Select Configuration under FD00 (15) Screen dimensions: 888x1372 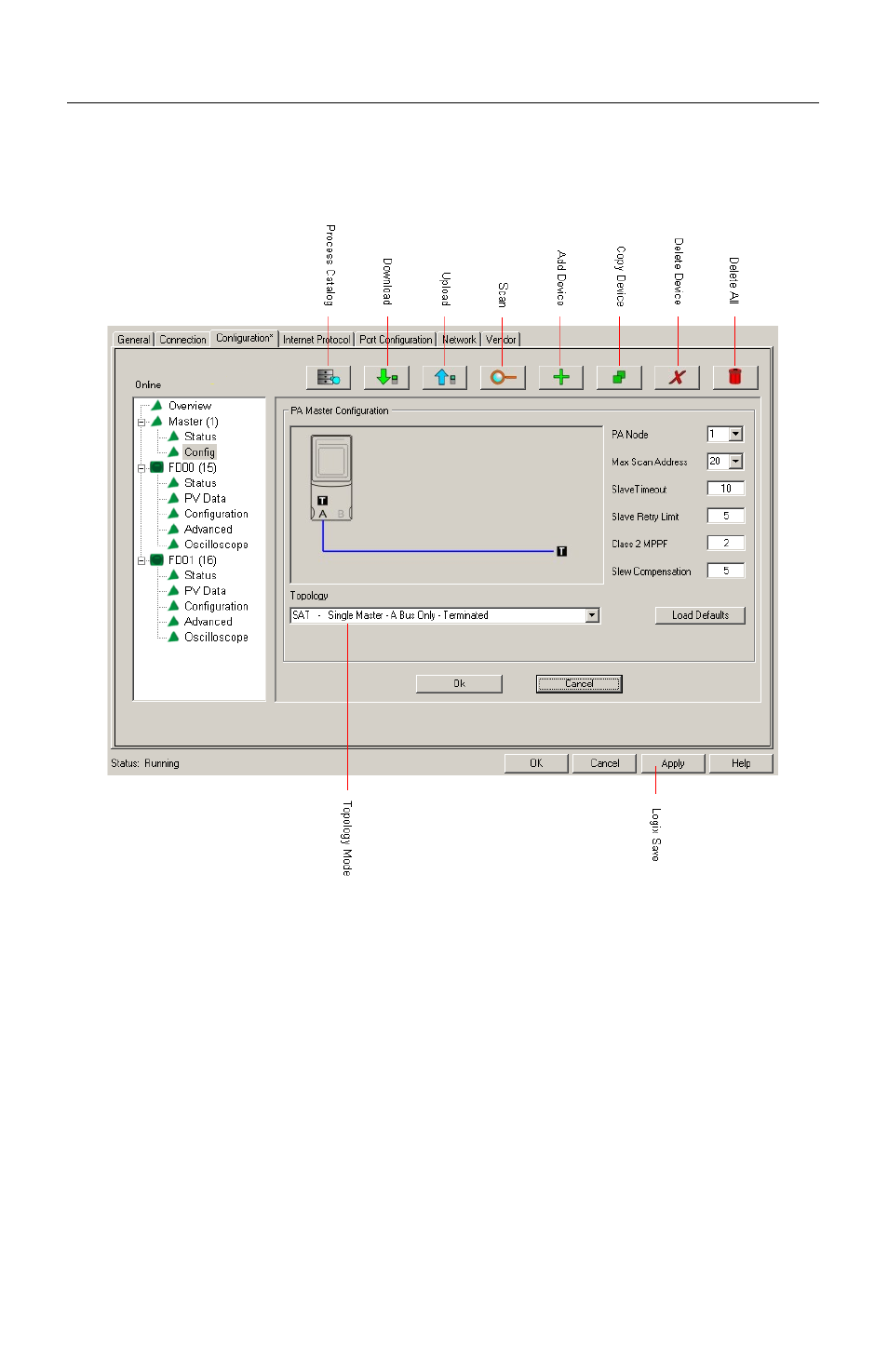pos(216,514)
